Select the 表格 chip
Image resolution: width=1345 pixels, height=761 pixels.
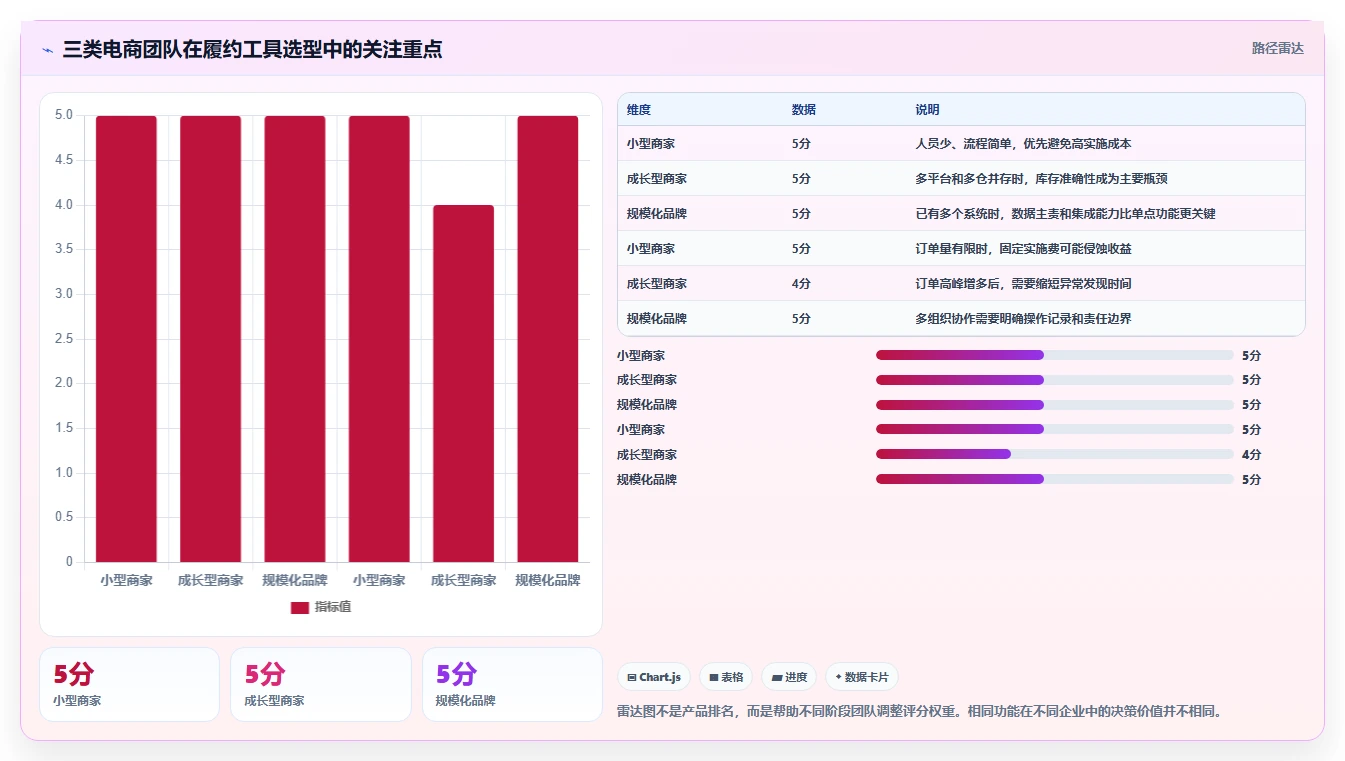[x=726, y=677]
